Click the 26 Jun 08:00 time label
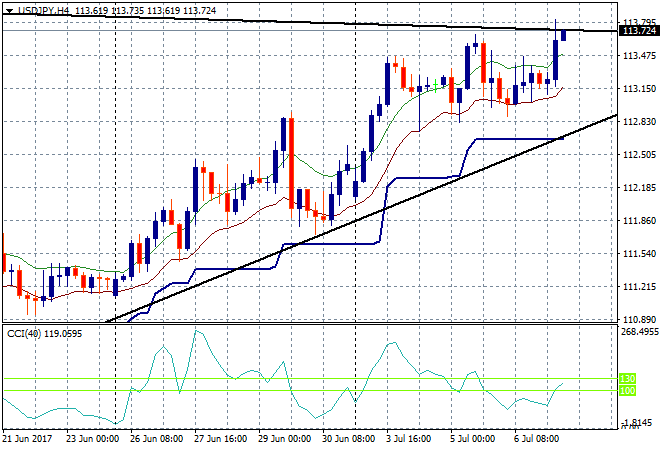This screenshot has width=660, height=450. tap(157, 439)
